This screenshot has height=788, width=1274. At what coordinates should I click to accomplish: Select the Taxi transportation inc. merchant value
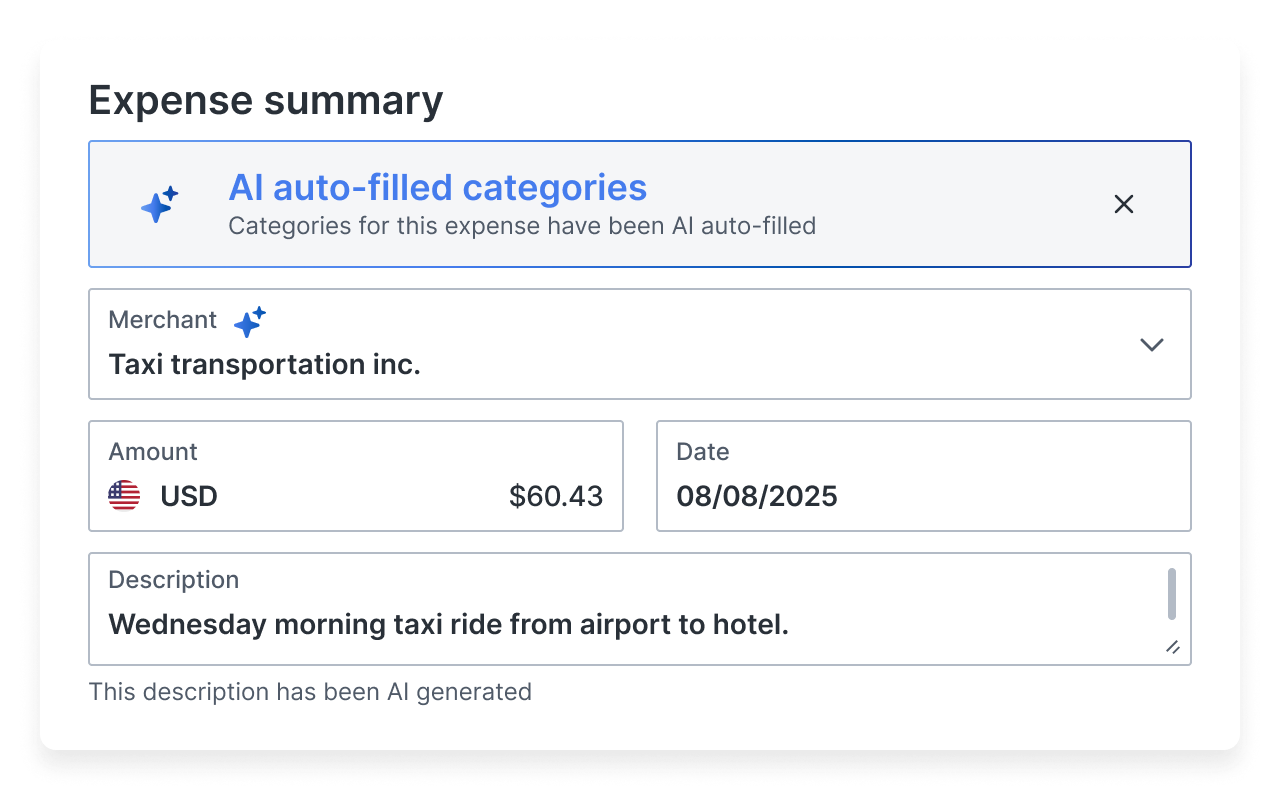click(x=264, y=364)
